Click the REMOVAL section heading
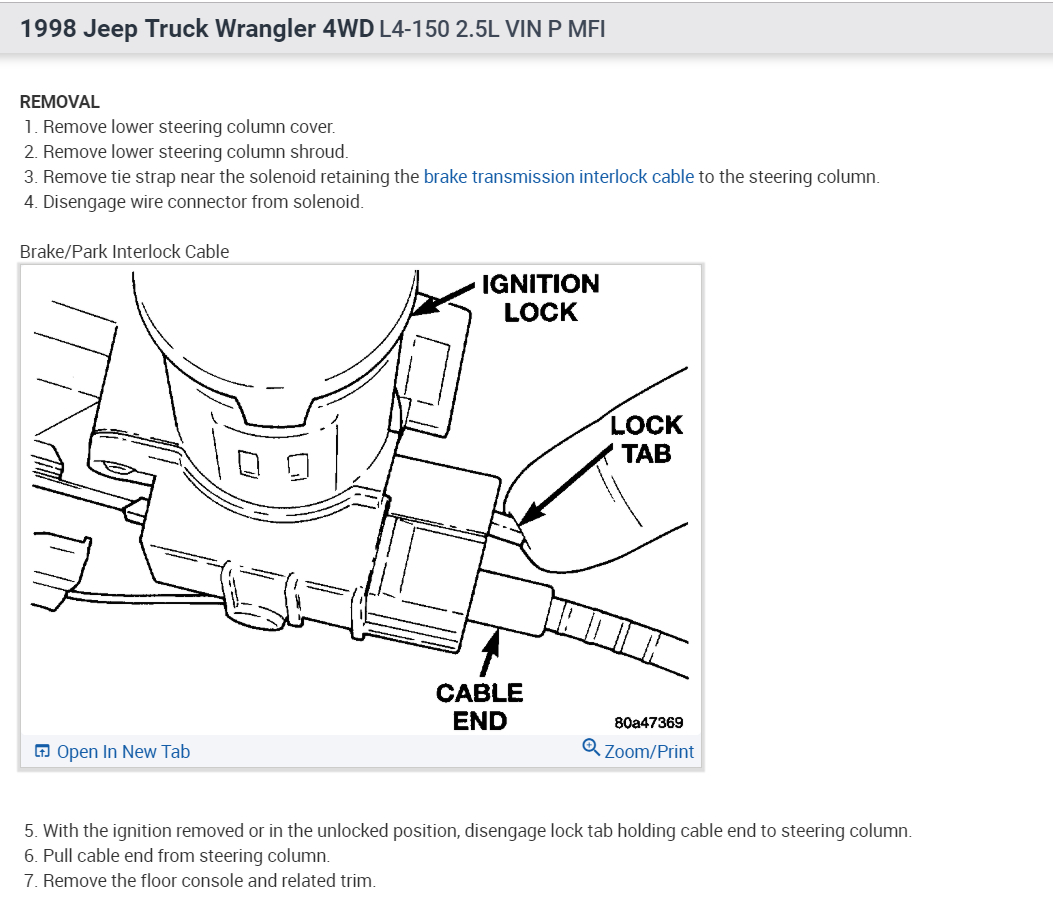The image size is (1053, 906). tap(60, 102)
